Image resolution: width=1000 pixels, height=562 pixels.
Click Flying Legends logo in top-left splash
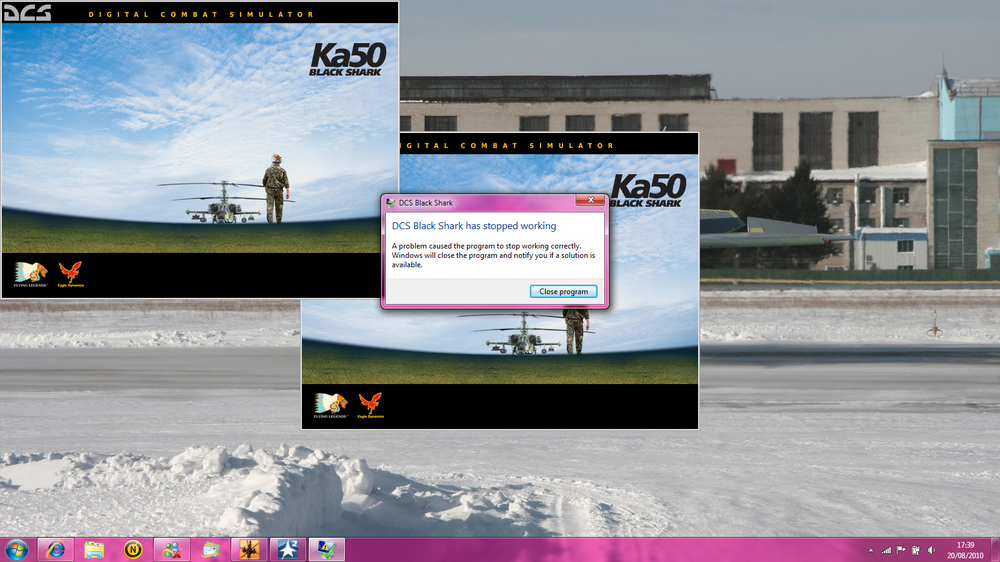pyautogui.click(x=31, y=274)
